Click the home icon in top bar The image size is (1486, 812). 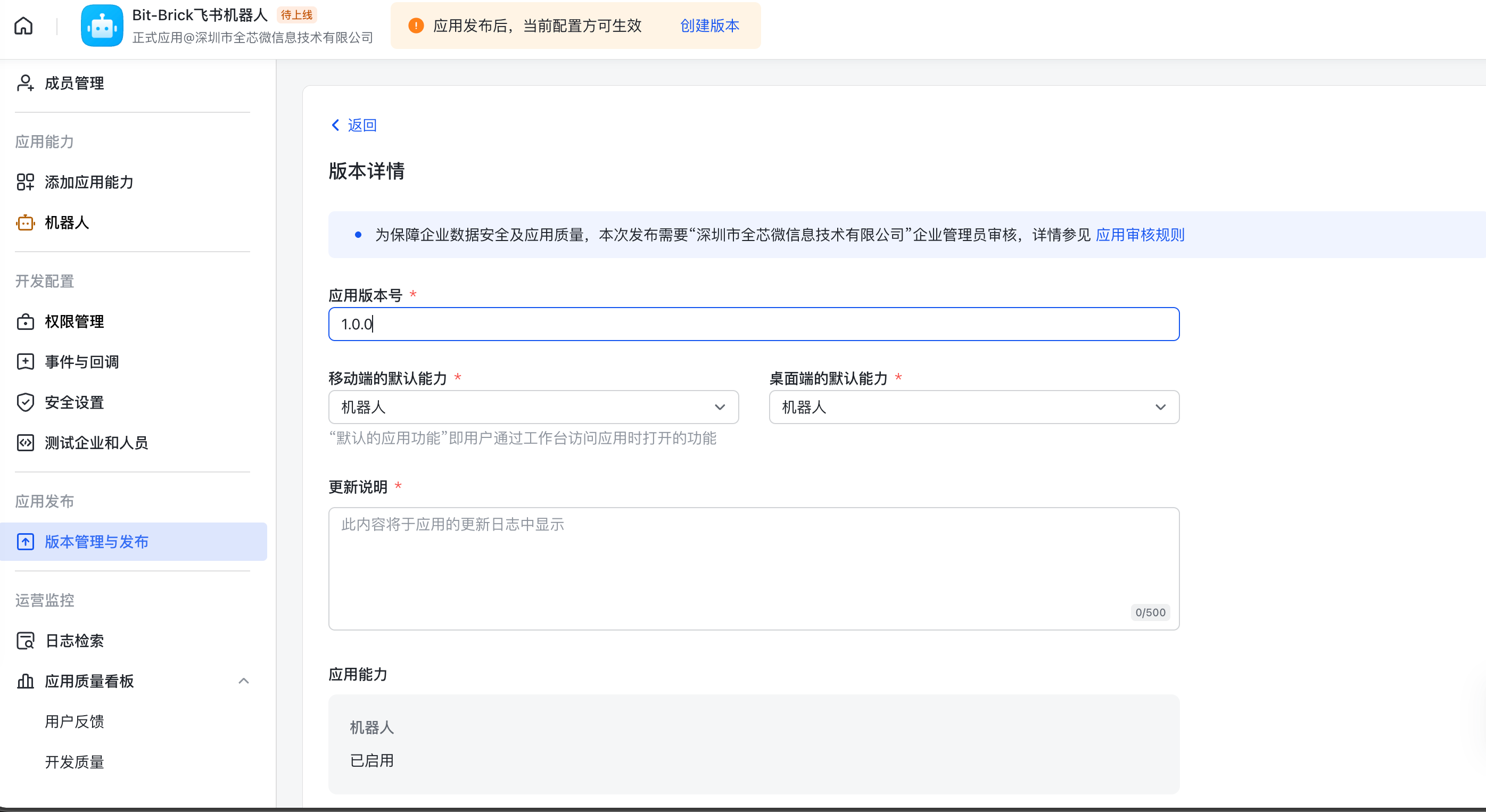pos(23,26)
